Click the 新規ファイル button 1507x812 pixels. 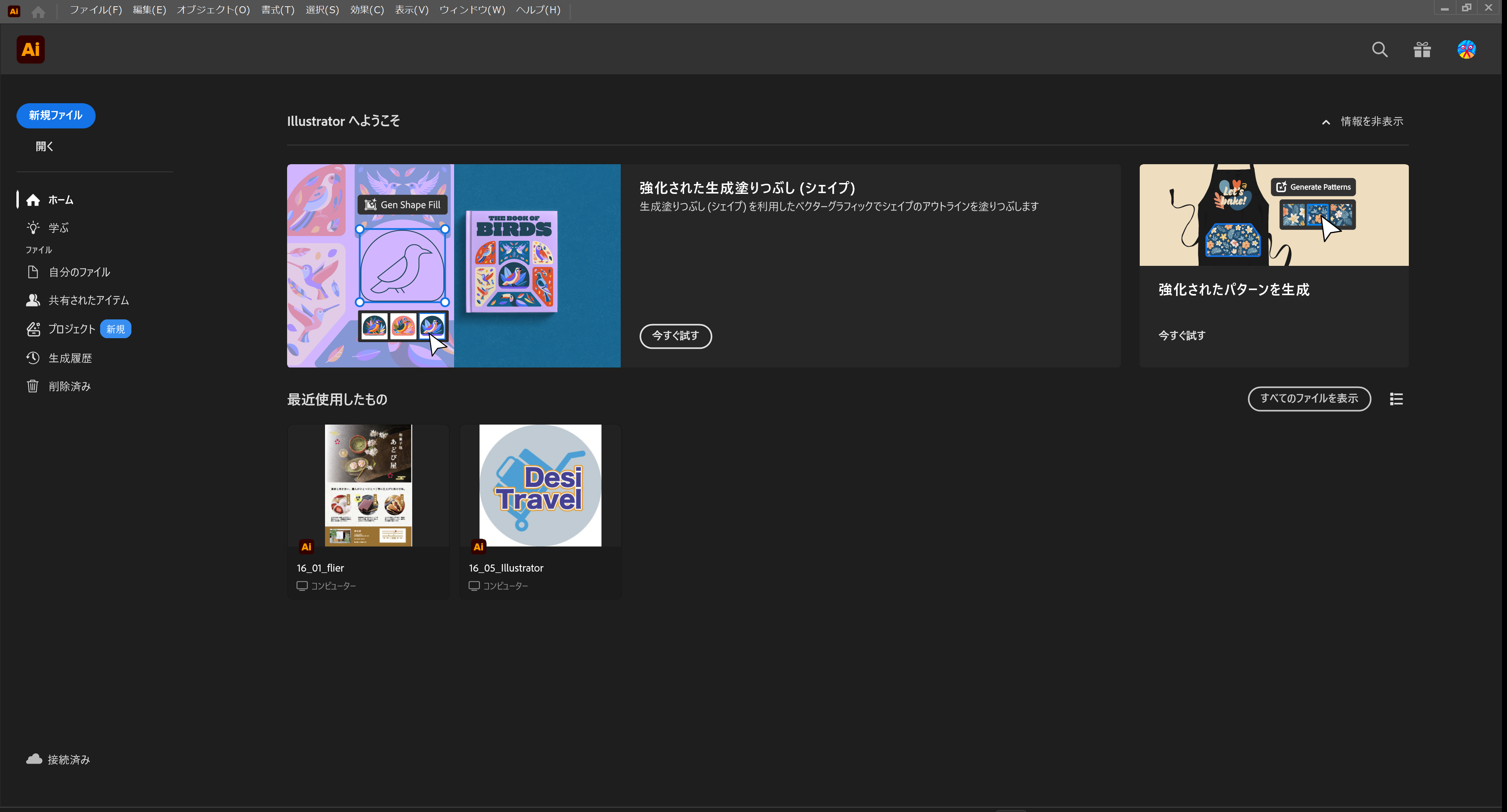pos(56,116)
